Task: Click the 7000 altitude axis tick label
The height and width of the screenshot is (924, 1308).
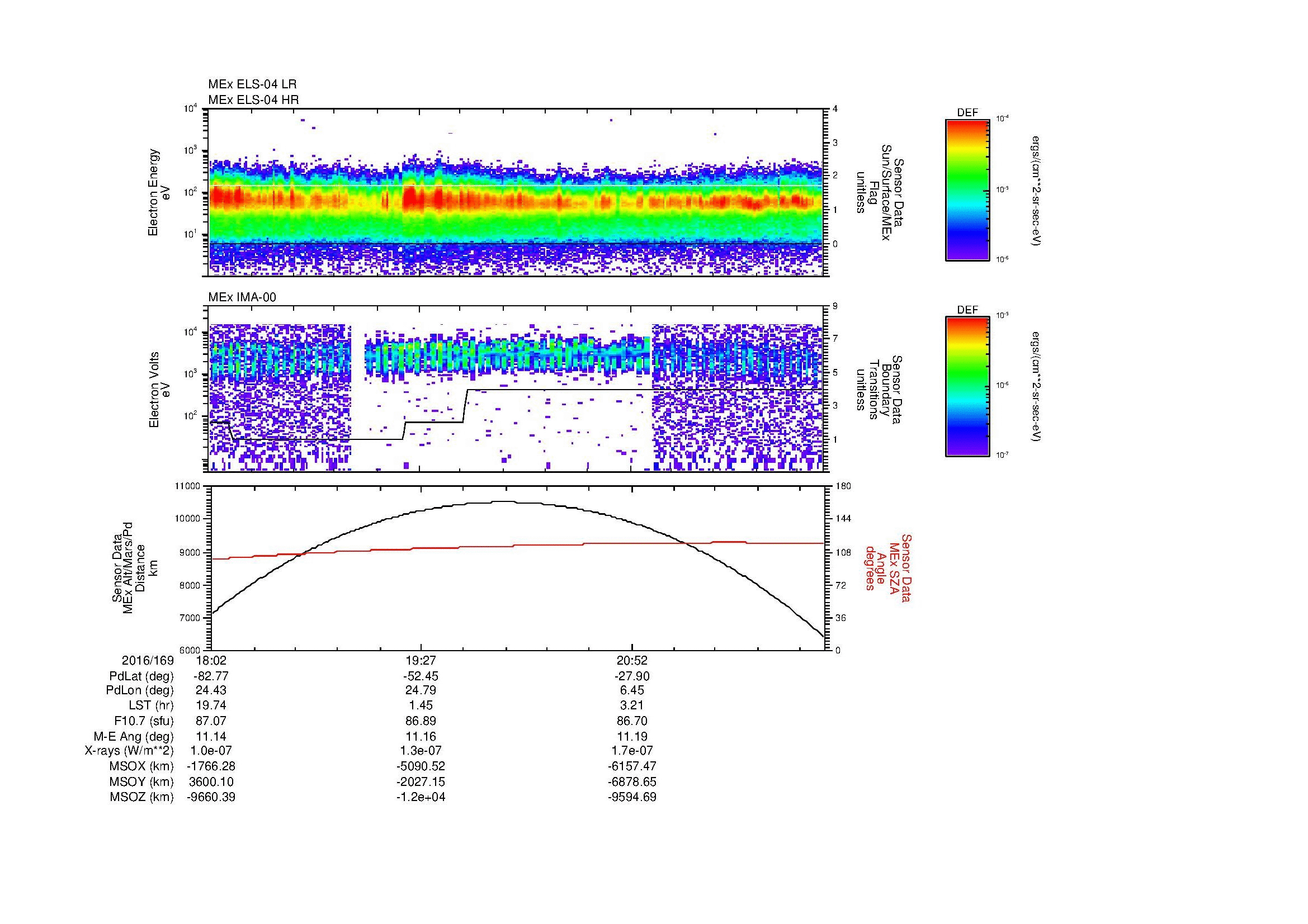Action: pyautogui.click(x=190, y=618)
